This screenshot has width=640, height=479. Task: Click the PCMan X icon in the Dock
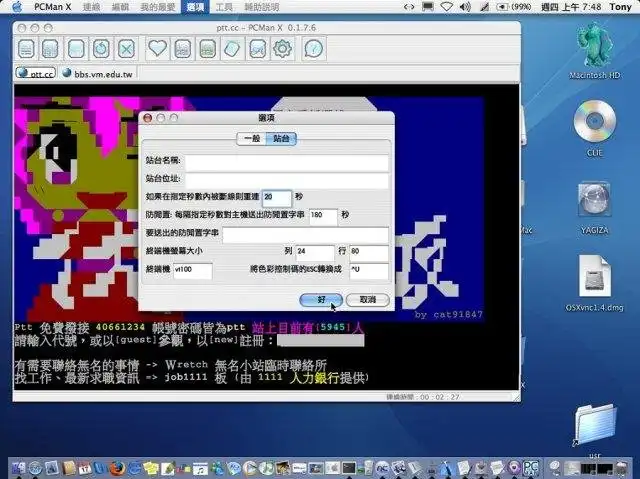(x=531, y=468)
